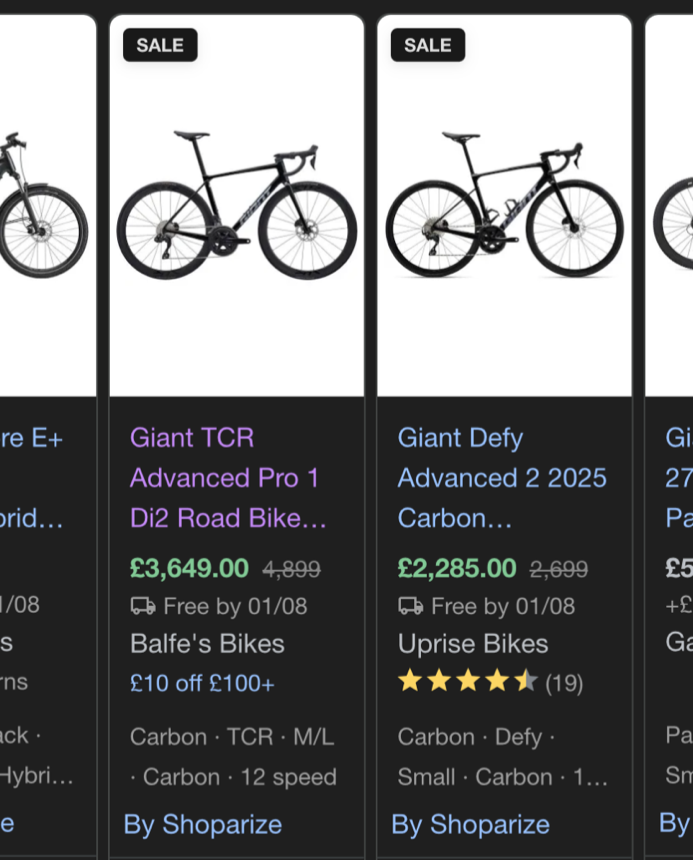Click By Shoparize under the Defy card
This screenshot has height=860, width=693.
pos(470,824)
